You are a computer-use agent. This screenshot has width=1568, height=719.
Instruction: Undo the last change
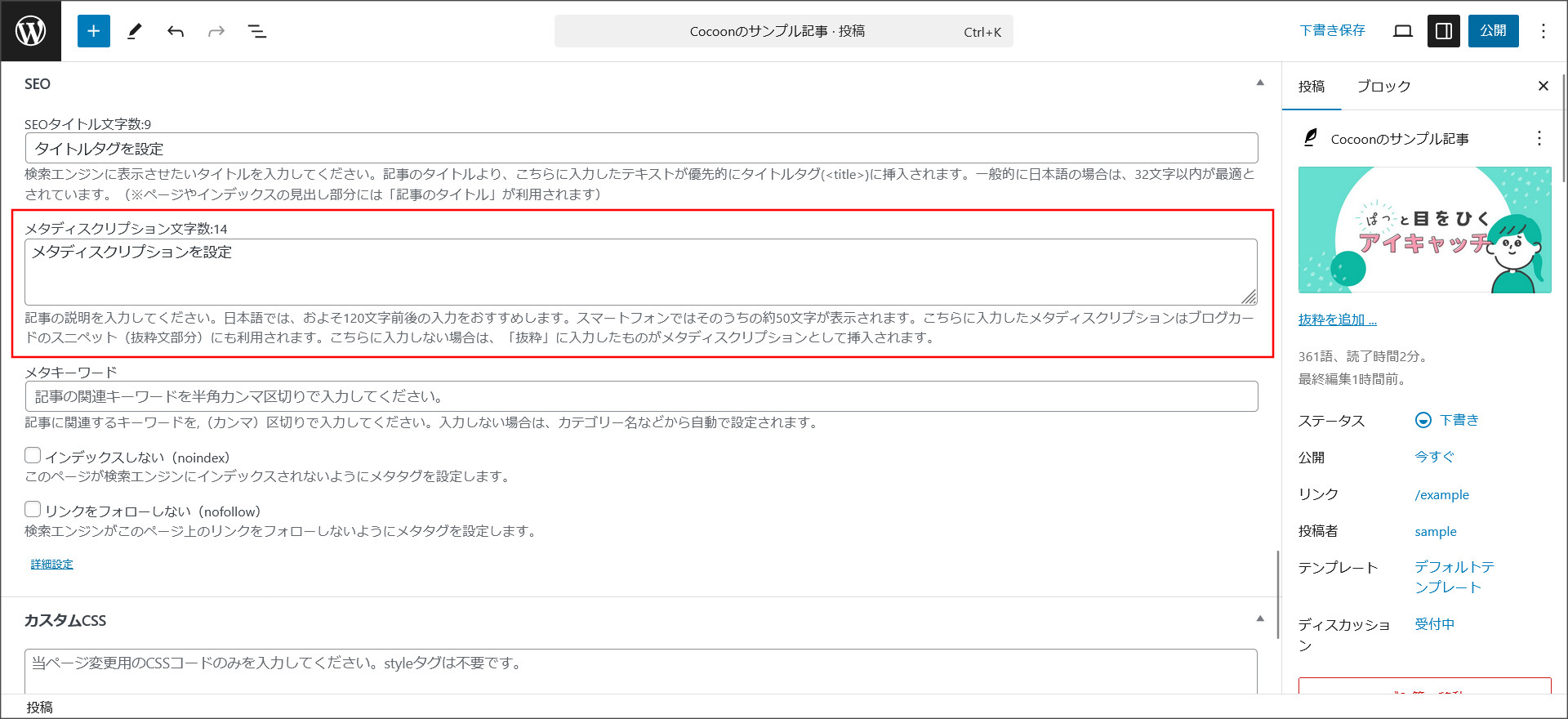point(176,31)
